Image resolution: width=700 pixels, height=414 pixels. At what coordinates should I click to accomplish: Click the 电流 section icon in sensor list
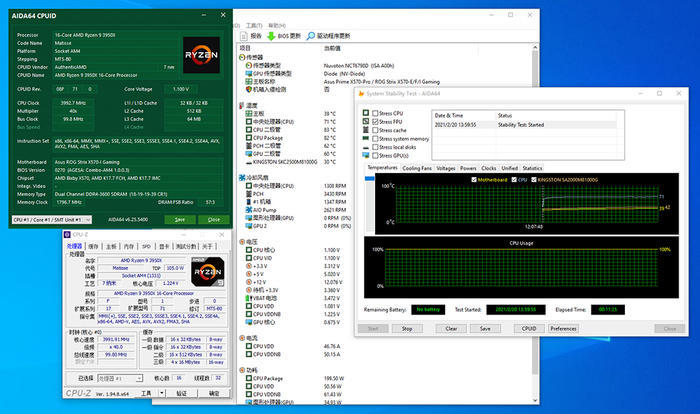[x=242, y=338]
